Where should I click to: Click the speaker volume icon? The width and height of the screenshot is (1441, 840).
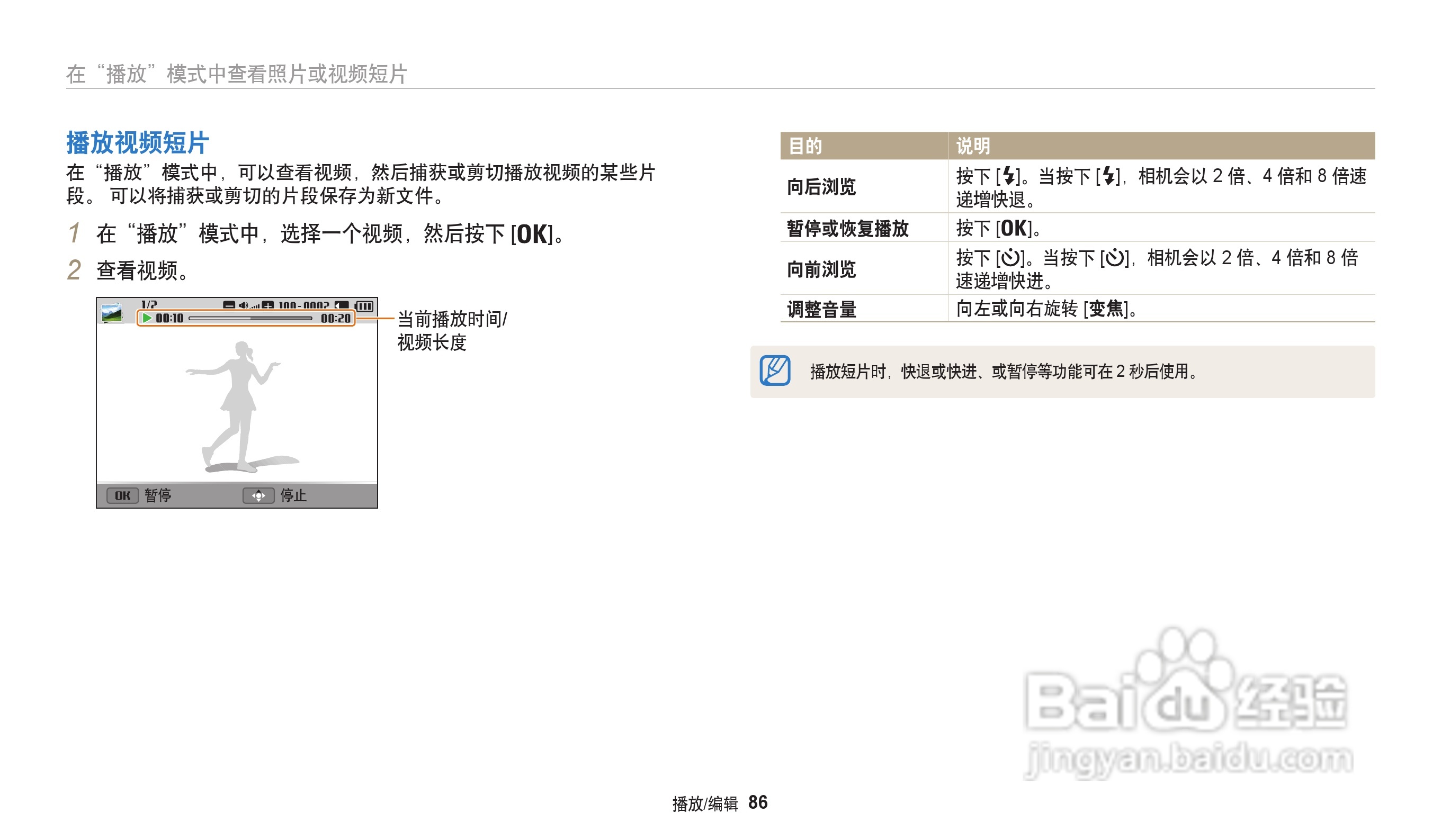coord(243,306)
